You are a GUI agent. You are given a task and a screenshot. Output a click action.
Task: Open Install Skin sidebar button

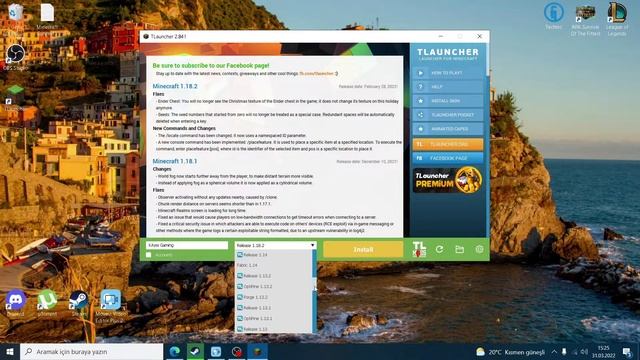click(448, 101)
